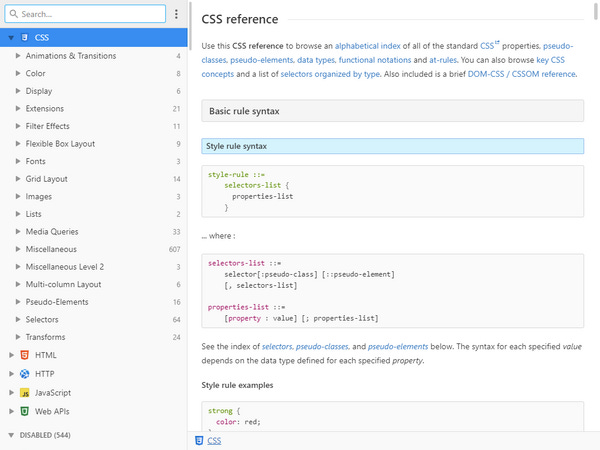This screenshot has width=600, height=450.
Task: Click the Web APIs icon
Action: pos(24,411)
